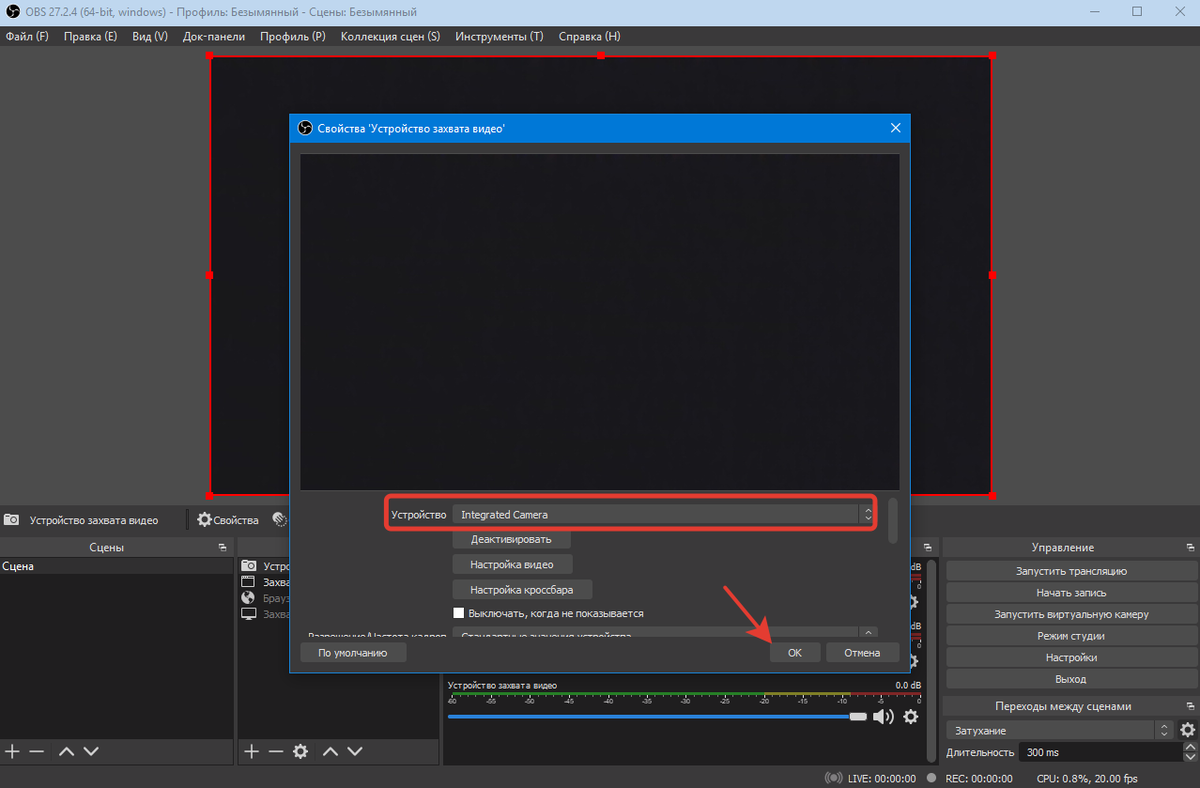Viewport: 1200px width, 788px height.
Task: Open the Устройство Integrated Camera dropdown
Action: point(663,515)
